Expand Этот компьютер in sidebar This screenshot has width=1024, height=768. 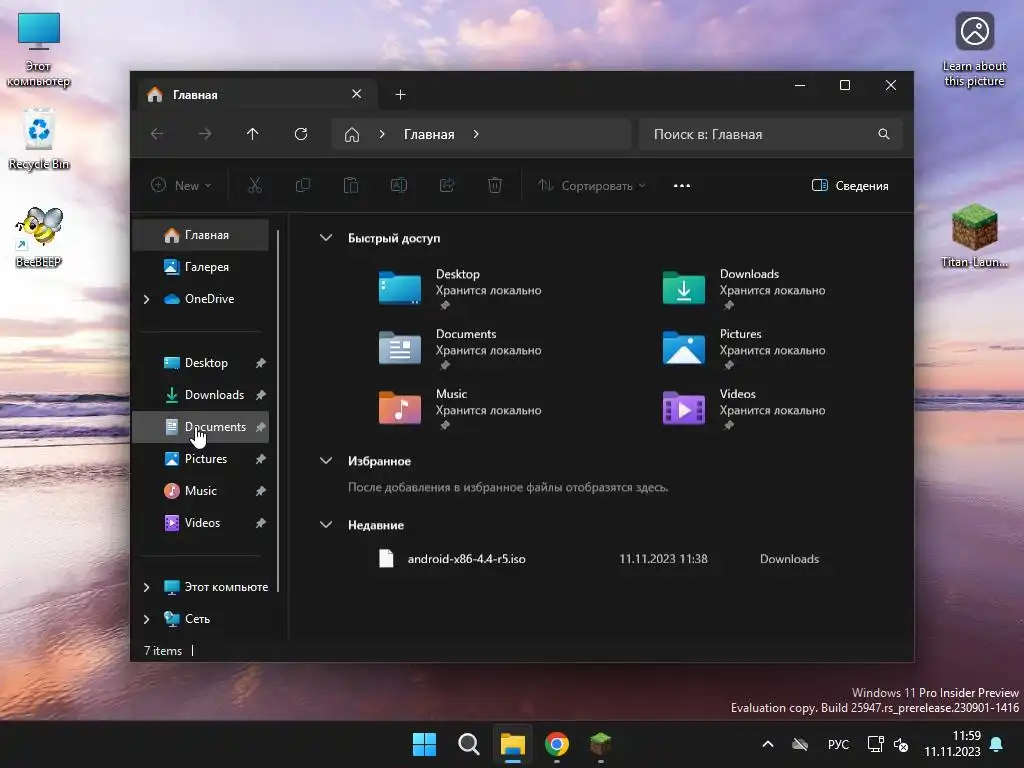tap(146, 587)
